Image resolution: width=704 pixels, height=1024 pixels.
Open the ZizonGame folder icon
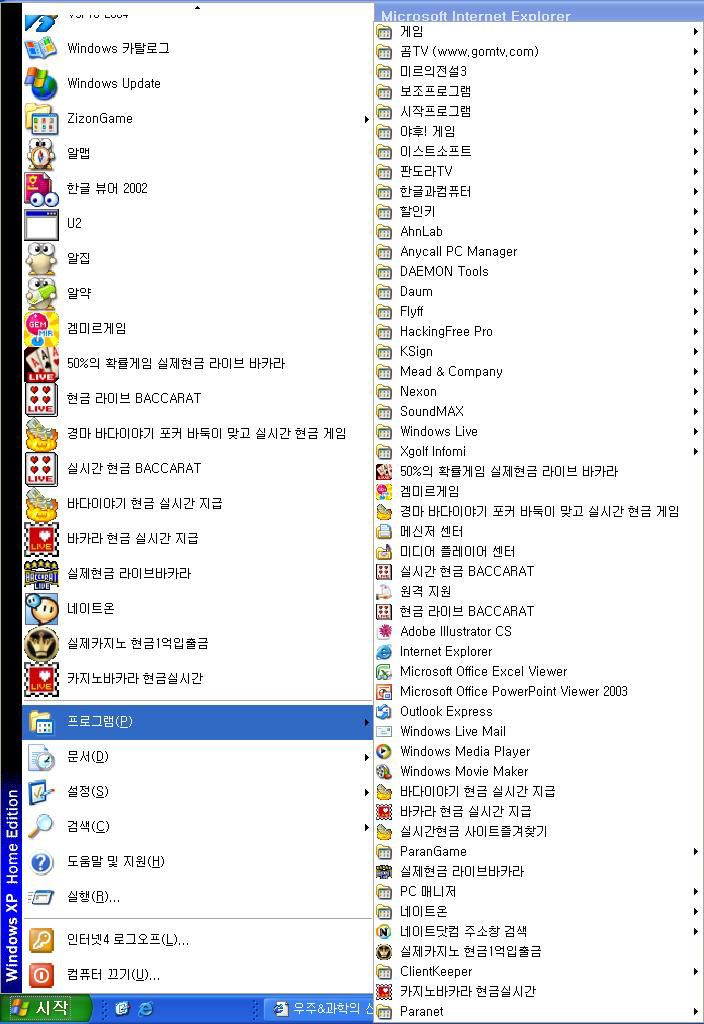(x=42, y=119)
